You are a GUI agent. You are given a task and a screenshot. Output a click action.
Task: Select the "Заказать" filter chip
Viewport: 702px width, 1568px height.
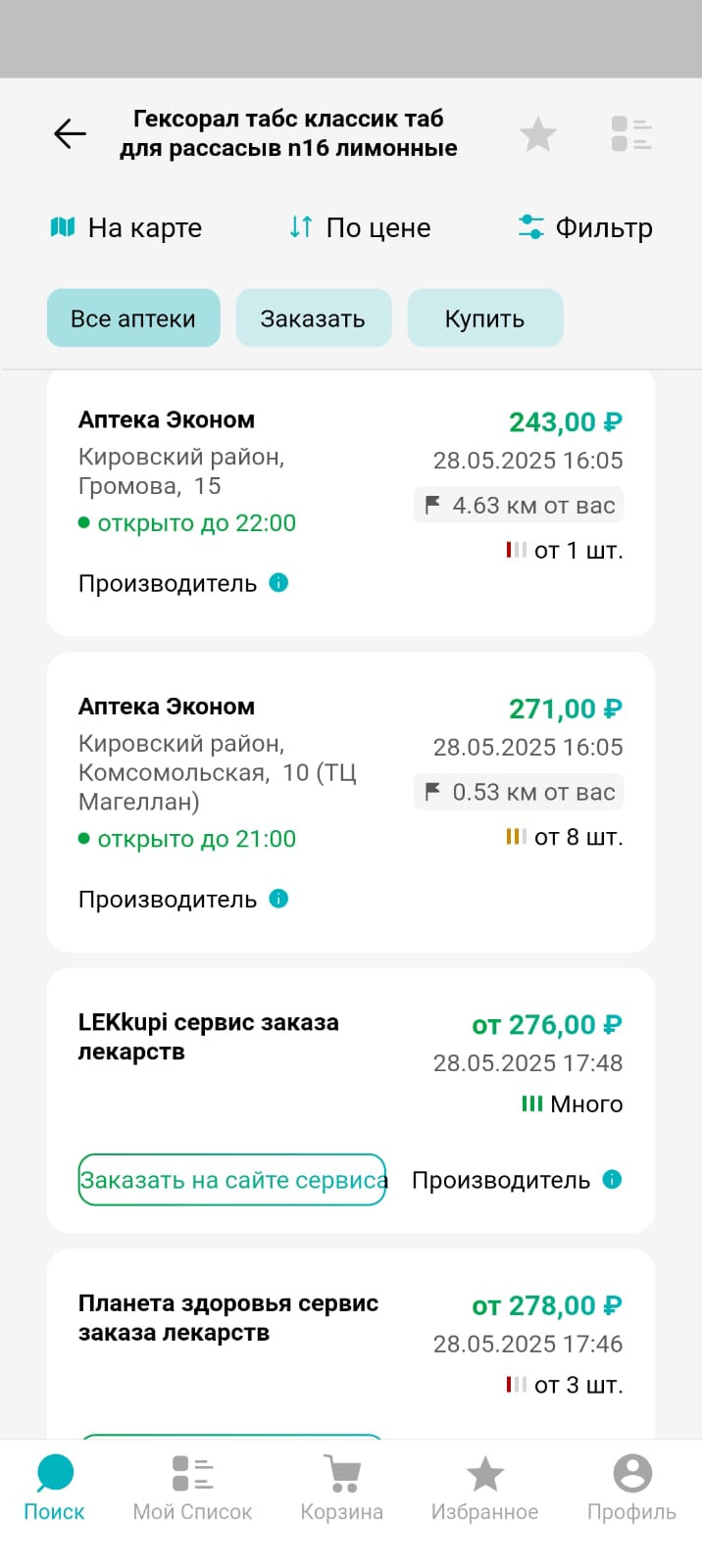click(314, 318)
